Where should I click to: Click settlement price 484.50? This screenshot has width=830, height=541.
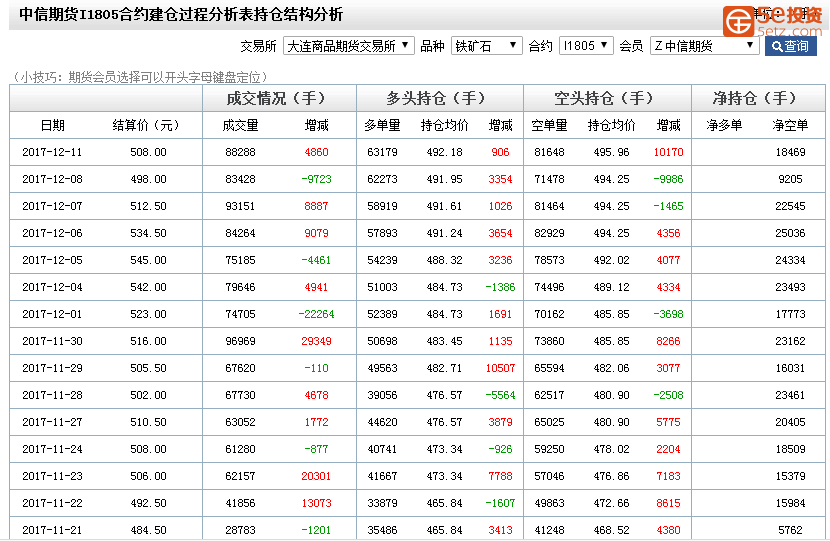(148, 530)
